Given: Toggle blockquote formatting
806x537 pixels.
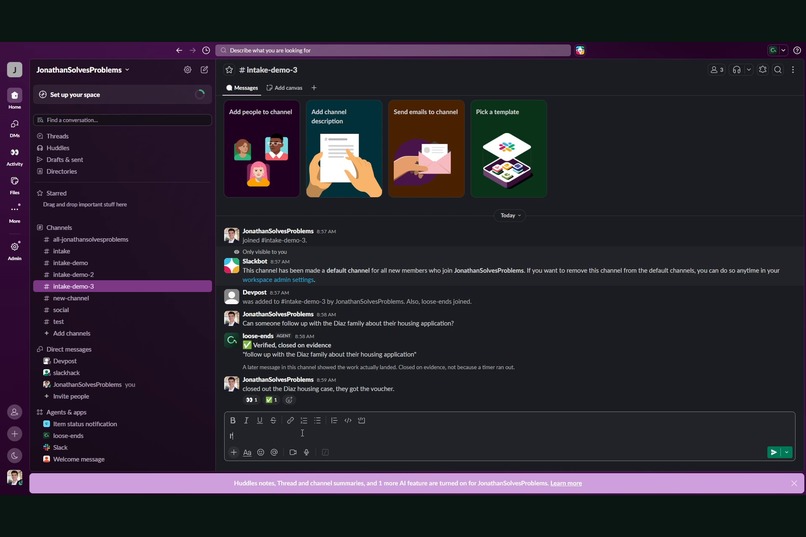Looking at the screenshot, I should coord(334,420).
